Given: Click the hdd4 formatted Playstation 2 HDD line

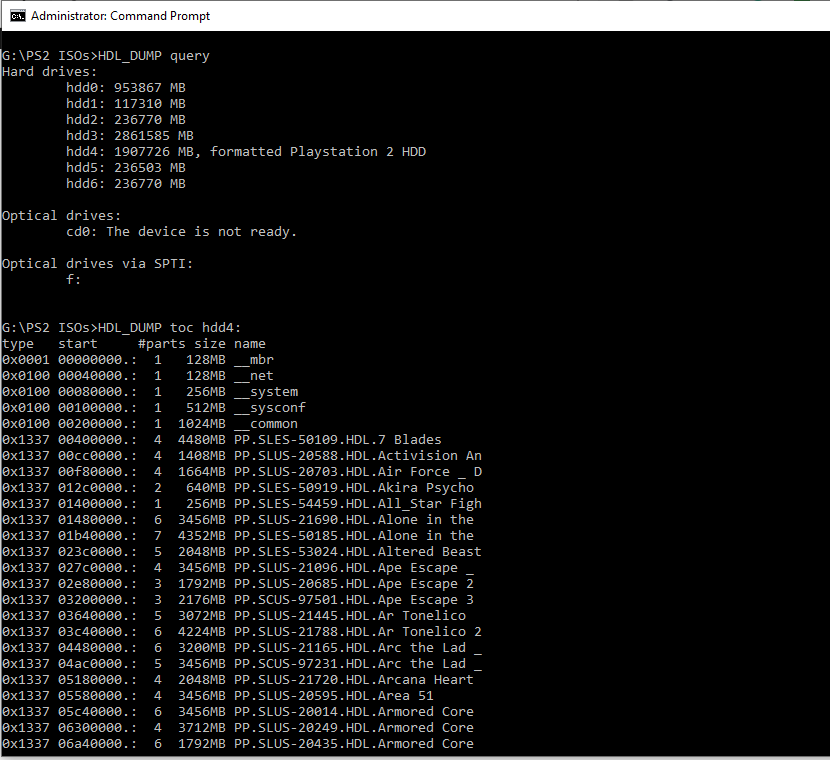Looking at the screenshot, I should tap(246, 152).
